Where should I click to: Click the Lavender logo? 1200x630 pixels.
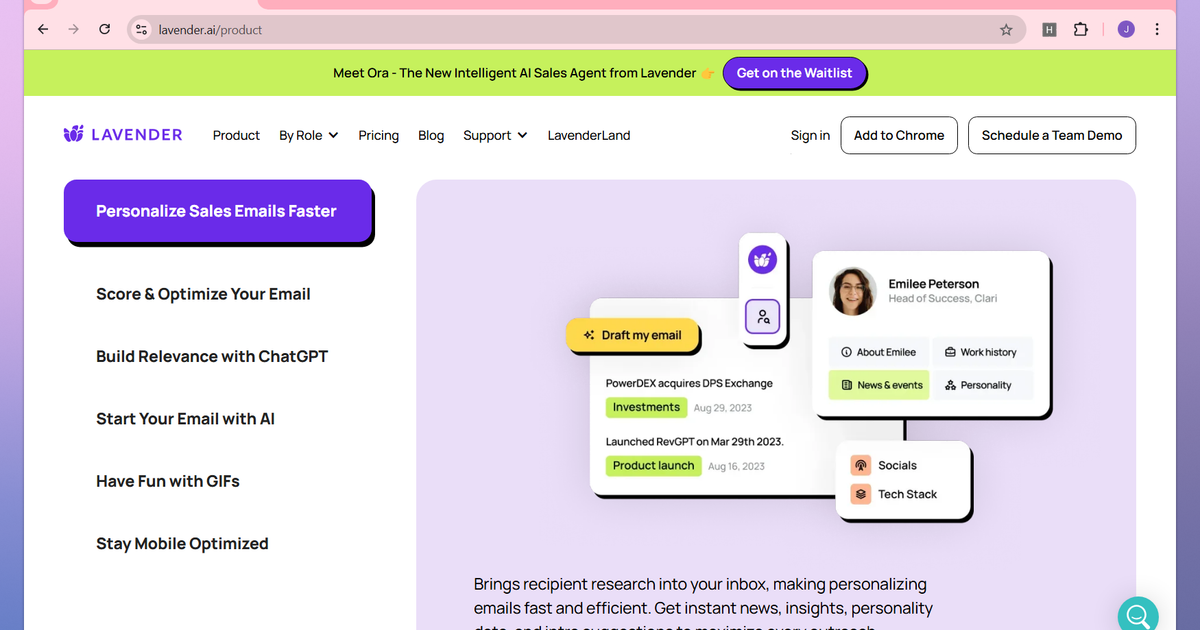click(x=123, y=134)
